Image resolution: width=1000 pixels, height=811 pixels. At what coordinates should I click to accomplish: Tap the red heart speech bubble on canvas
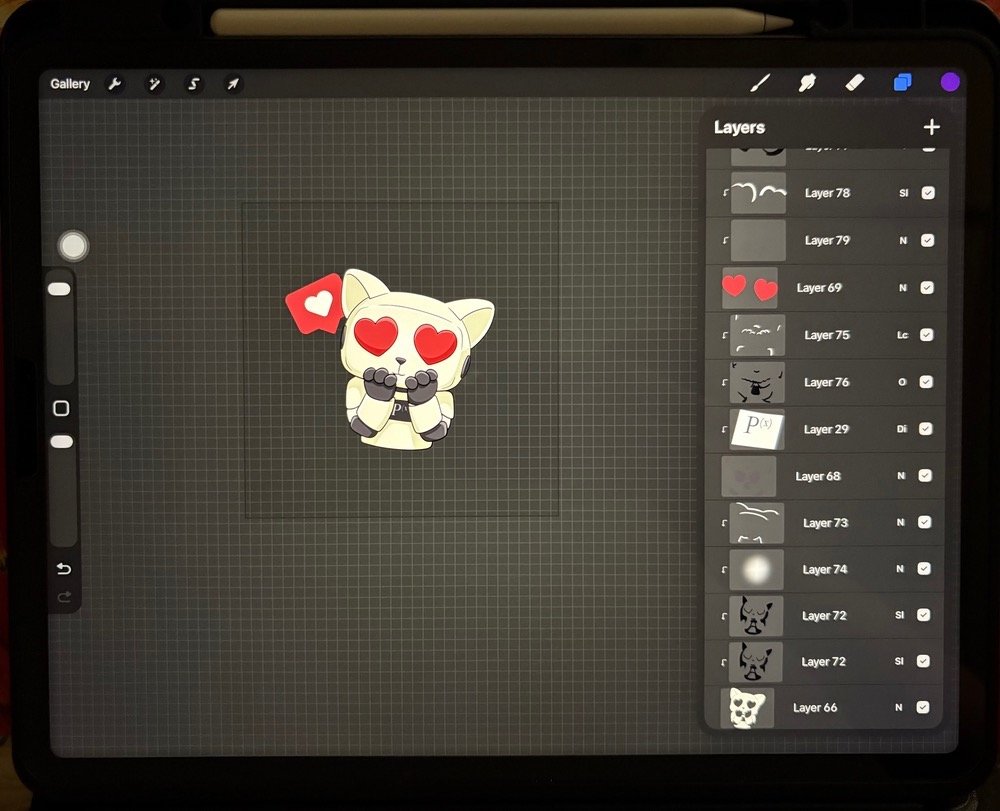pyautogui.click(x=316, y=304)
